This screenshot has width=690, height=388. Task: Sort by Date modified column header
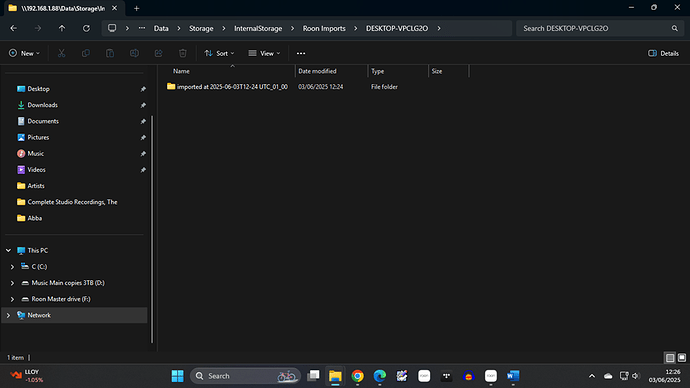tap(317, 71)
